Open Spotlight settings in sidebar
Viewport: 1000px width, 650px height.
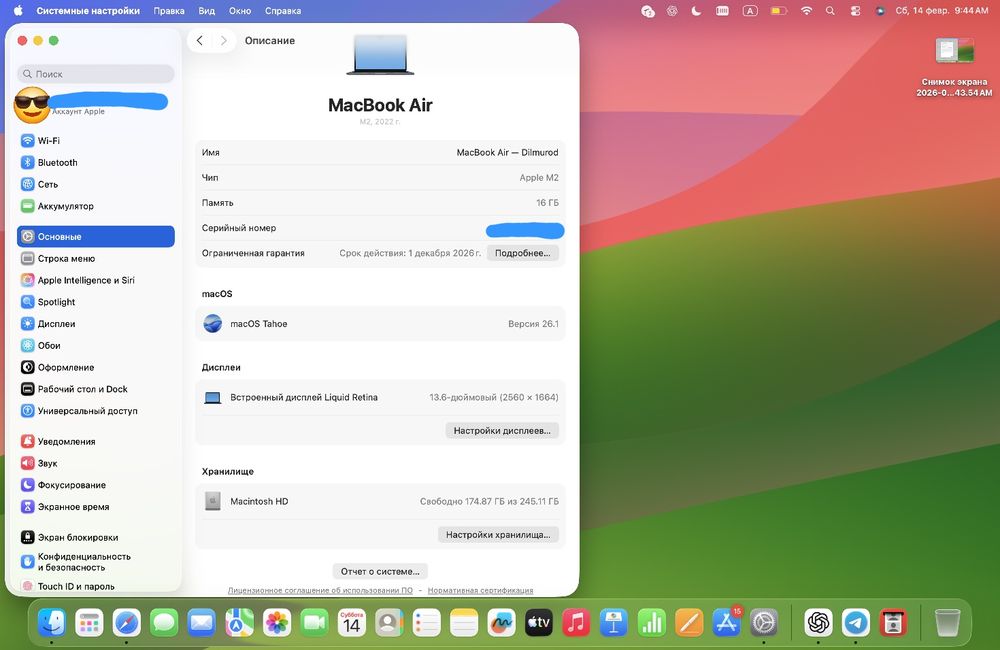pyautogui.click(x=96, y=302)
